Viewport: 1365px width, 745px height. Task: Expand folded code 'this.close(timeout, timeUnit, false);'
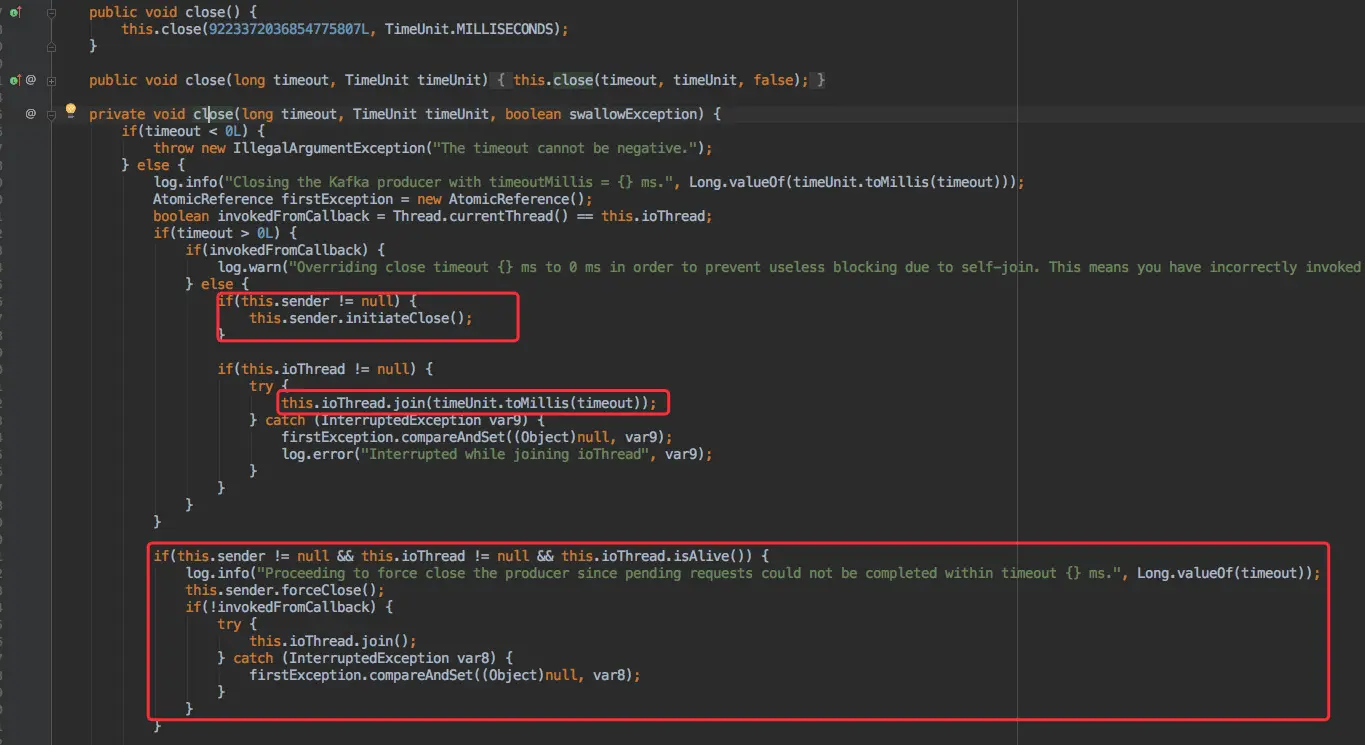pos(660,80)
